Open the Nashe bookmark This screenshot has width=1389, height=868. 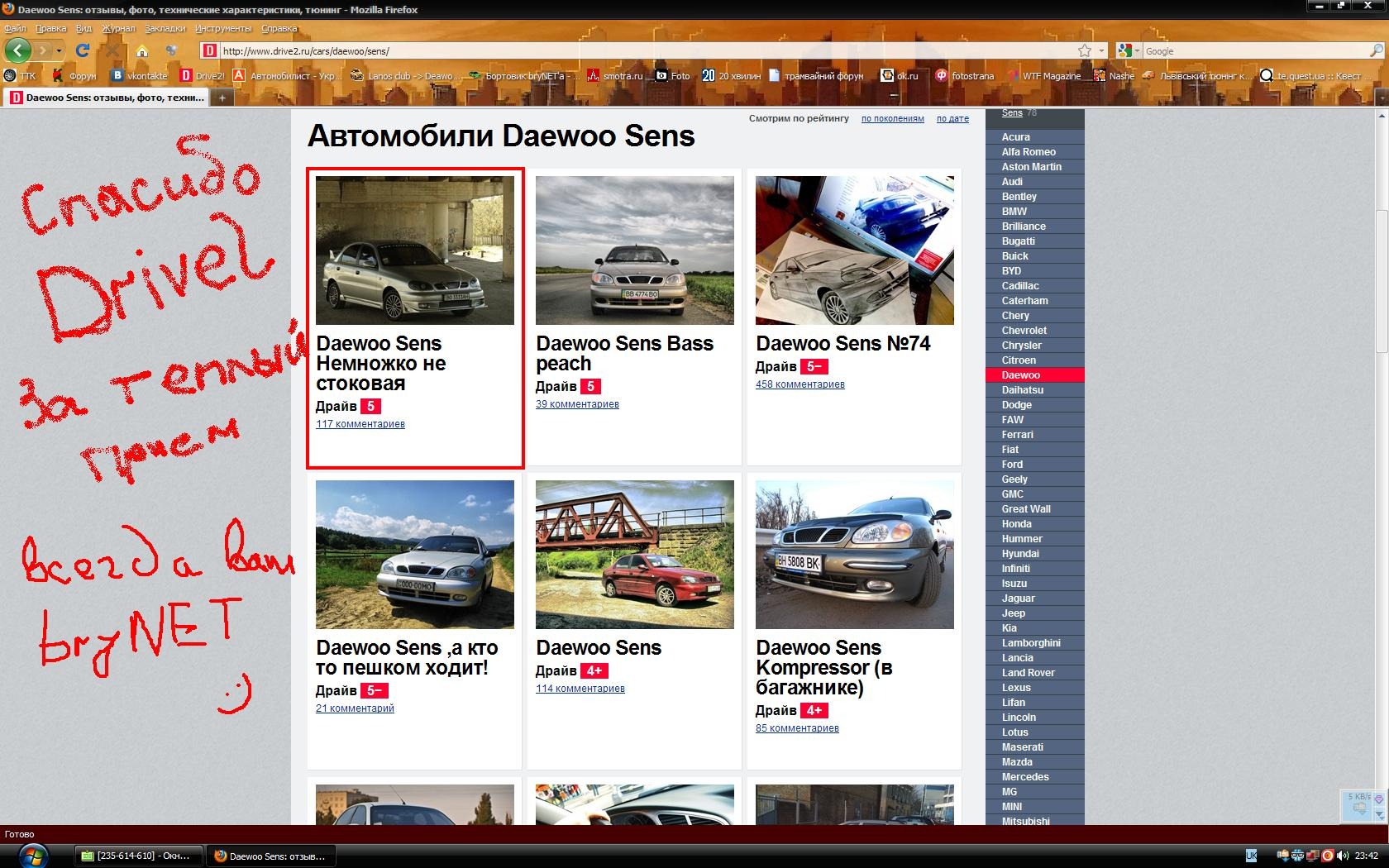point(1114,76)
